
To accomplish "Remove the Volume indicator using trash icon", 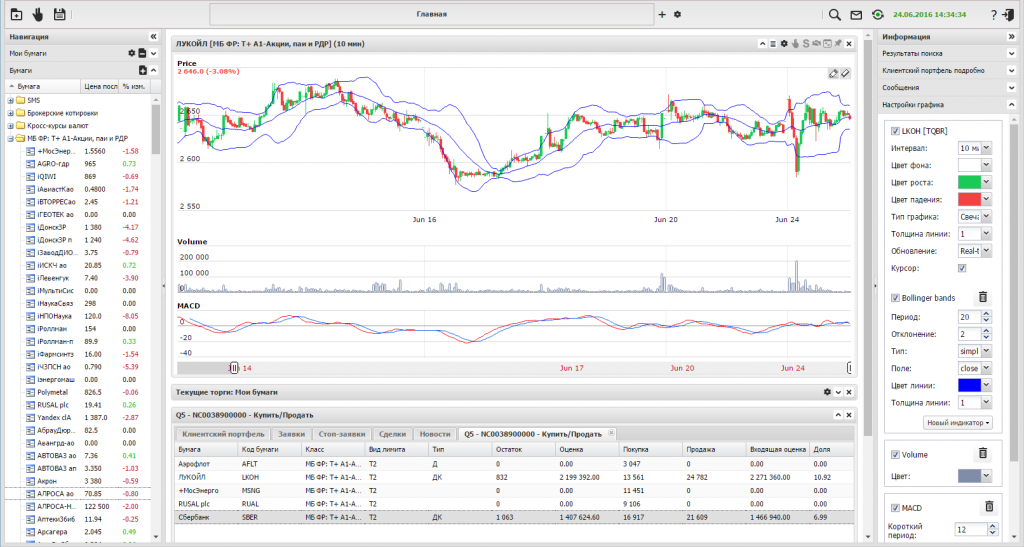I will tap(982, 453).
